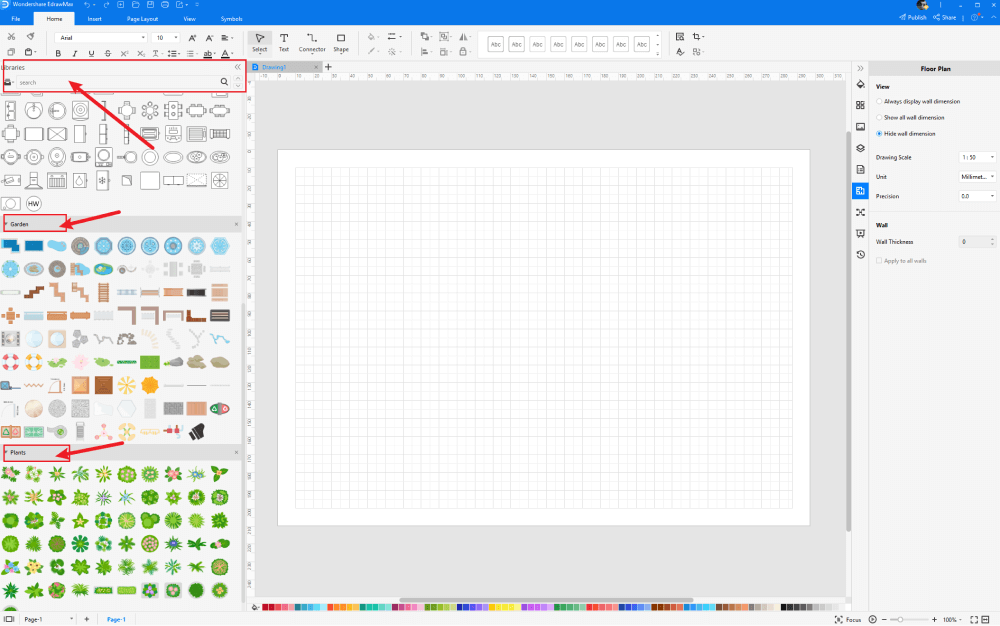Open the Unit dropdown
Image resolution: width=1000 pixels, height=626 pixels.
(x=977, y=176)
